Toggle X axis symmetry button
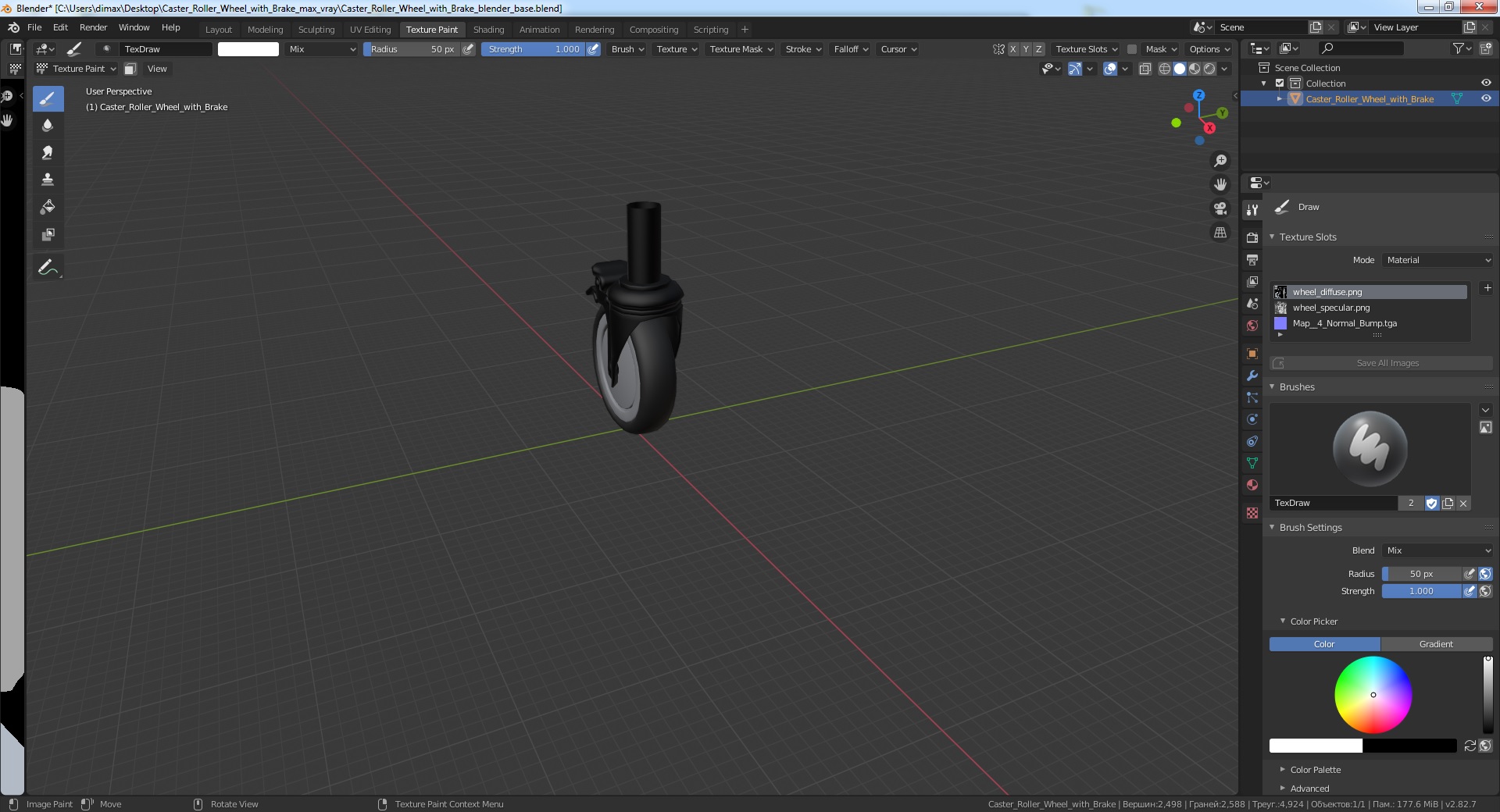This screenshot has height=812, width=1500. [1013, 49]
